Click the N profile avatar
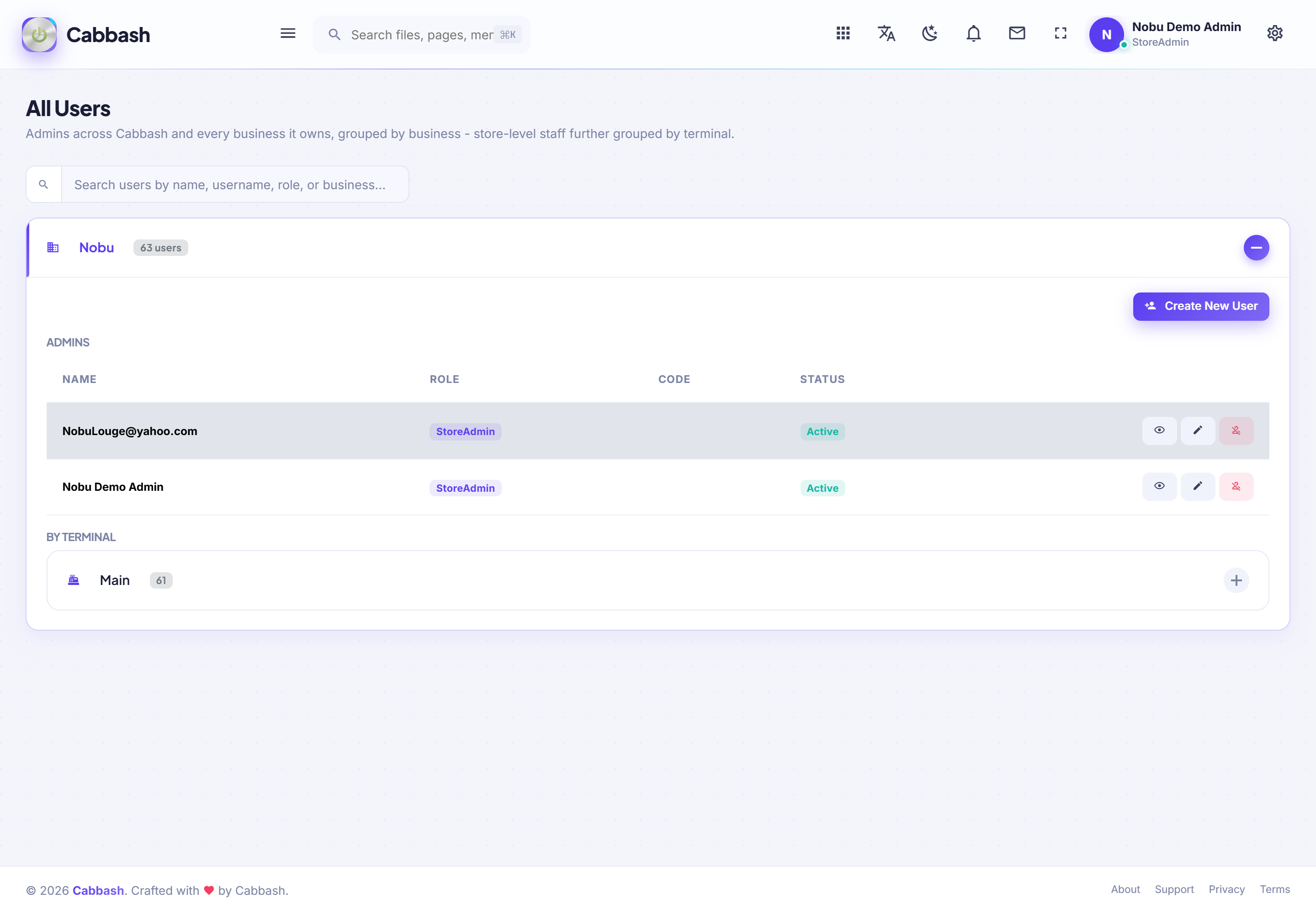 click(1106, 34)
